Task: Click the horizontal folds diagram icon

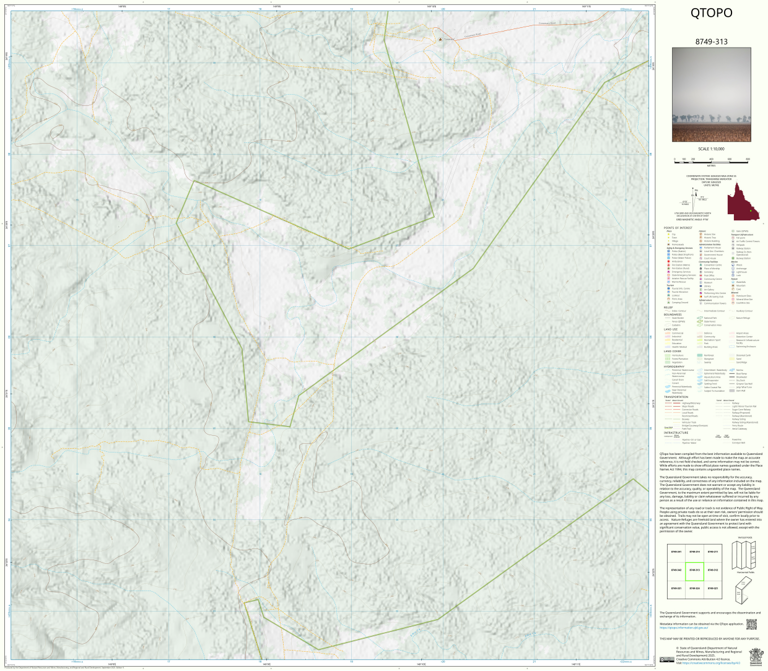Action: tap(744, 555)
